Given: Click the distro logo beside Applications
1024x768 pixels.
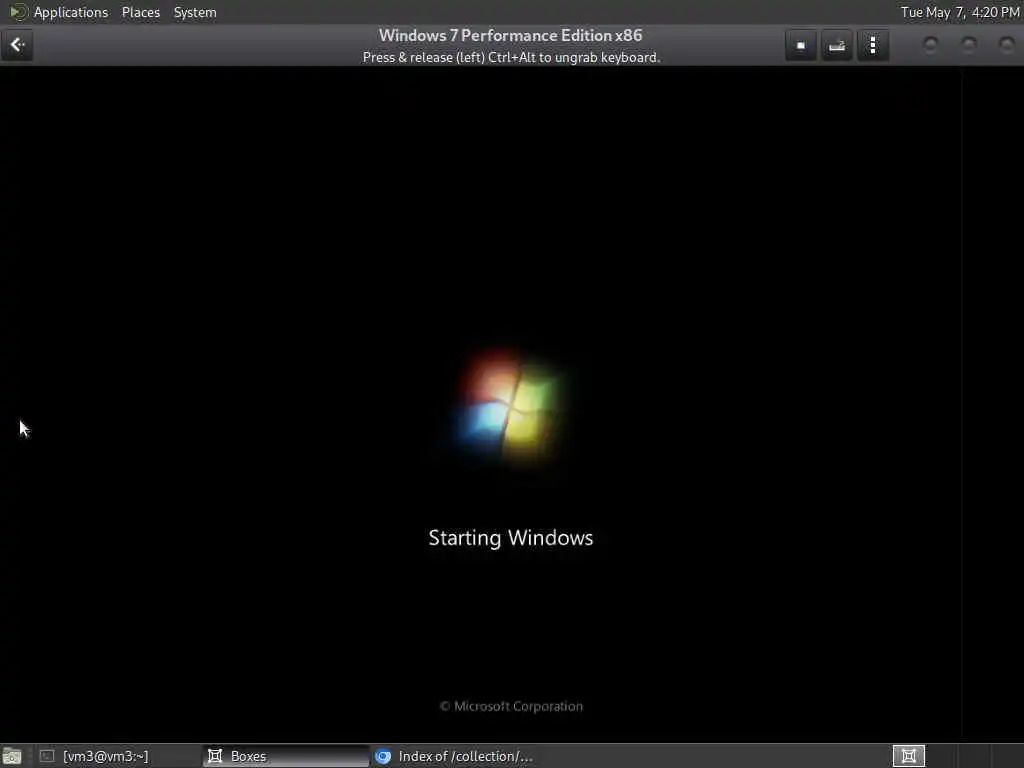Looking at the screenshot, I should coord(18,12).
